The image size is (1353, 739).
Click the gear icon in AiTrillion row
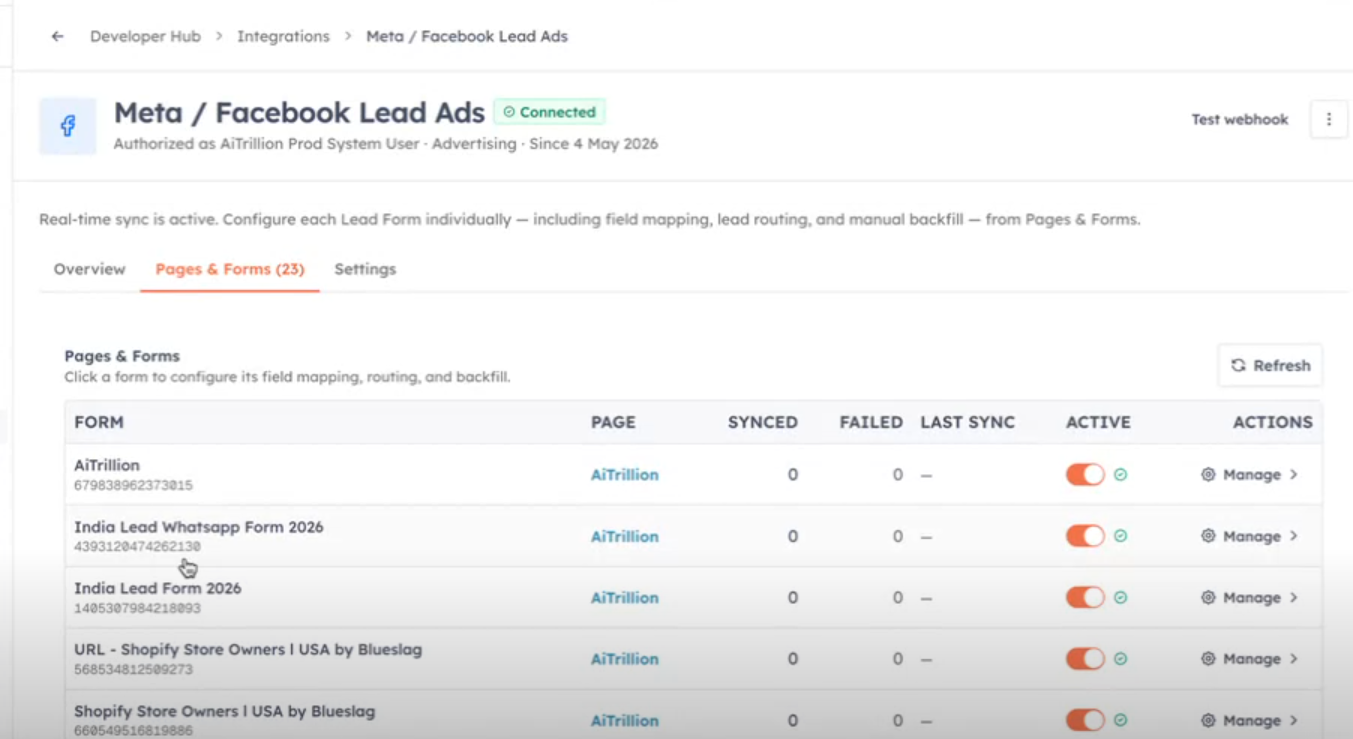(1208, 475)
